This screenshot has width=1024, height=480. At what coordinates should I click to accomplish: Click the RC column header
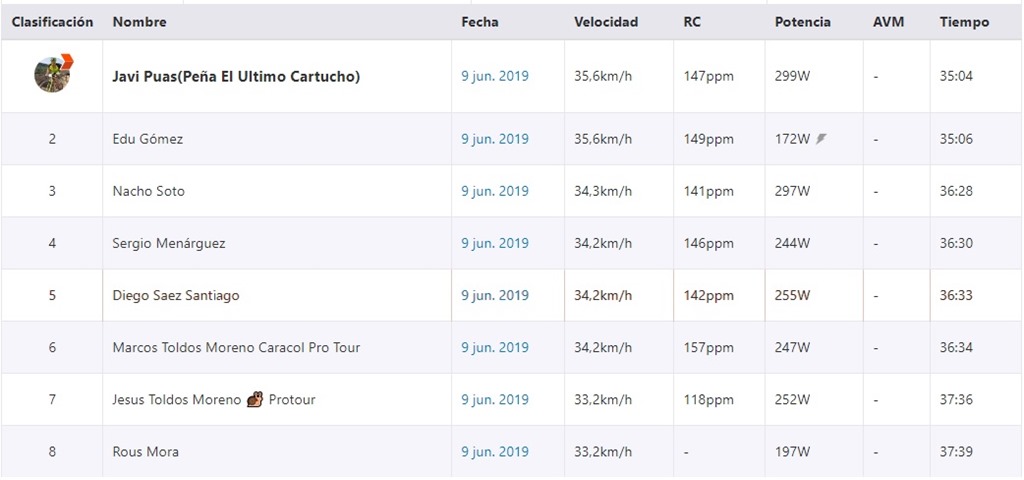coord(692,22)
